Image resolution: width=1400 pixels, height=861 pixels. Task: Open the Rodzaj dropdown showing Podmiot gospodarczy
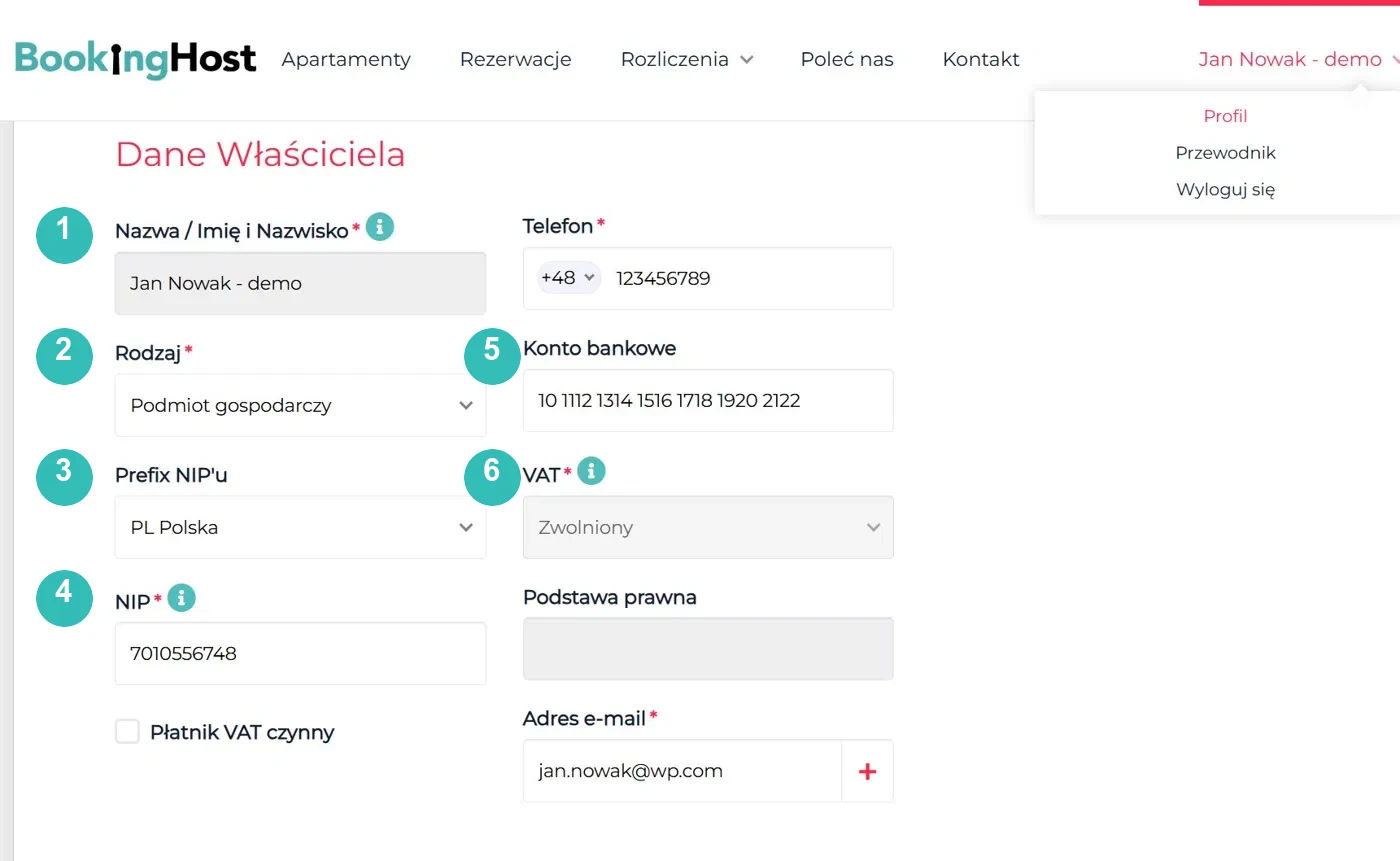pyautogui.click(x=300, y=405)
